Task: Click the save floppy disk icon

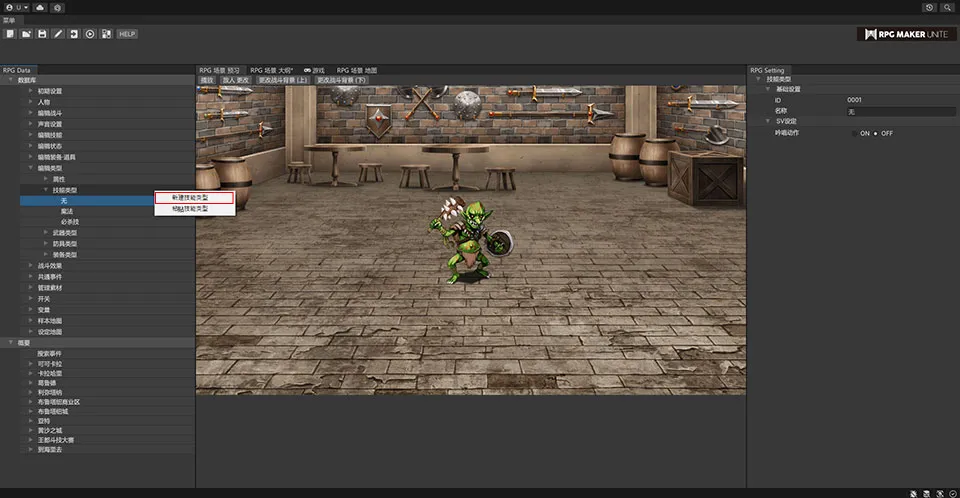Action: (x=42, y=34)
